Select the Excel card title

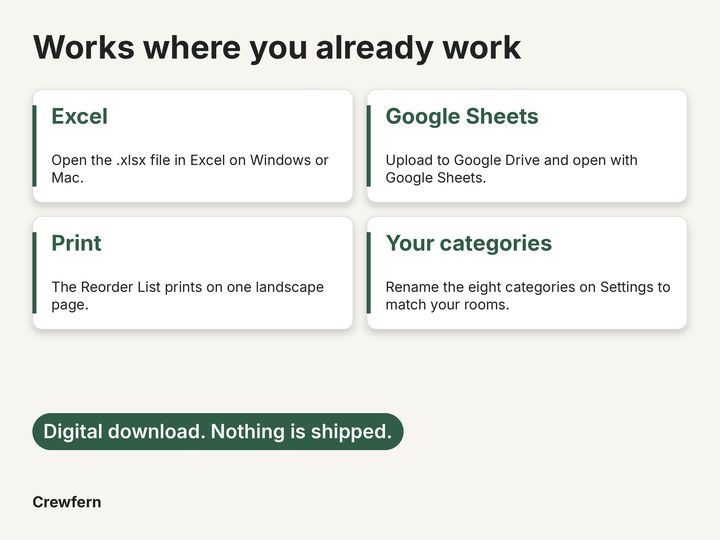79,116
